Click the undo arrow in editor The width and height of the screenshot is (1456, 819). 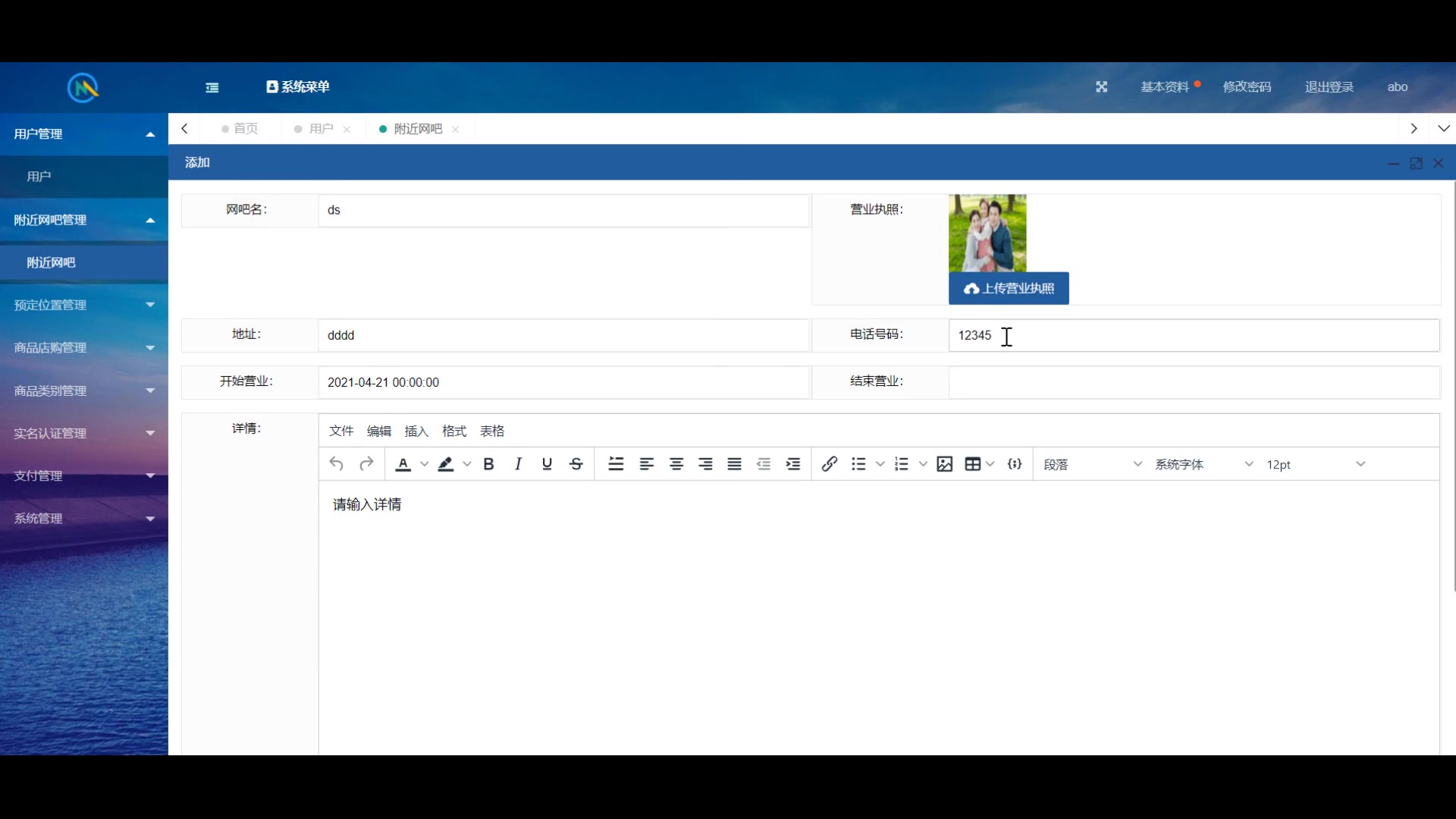337,464
